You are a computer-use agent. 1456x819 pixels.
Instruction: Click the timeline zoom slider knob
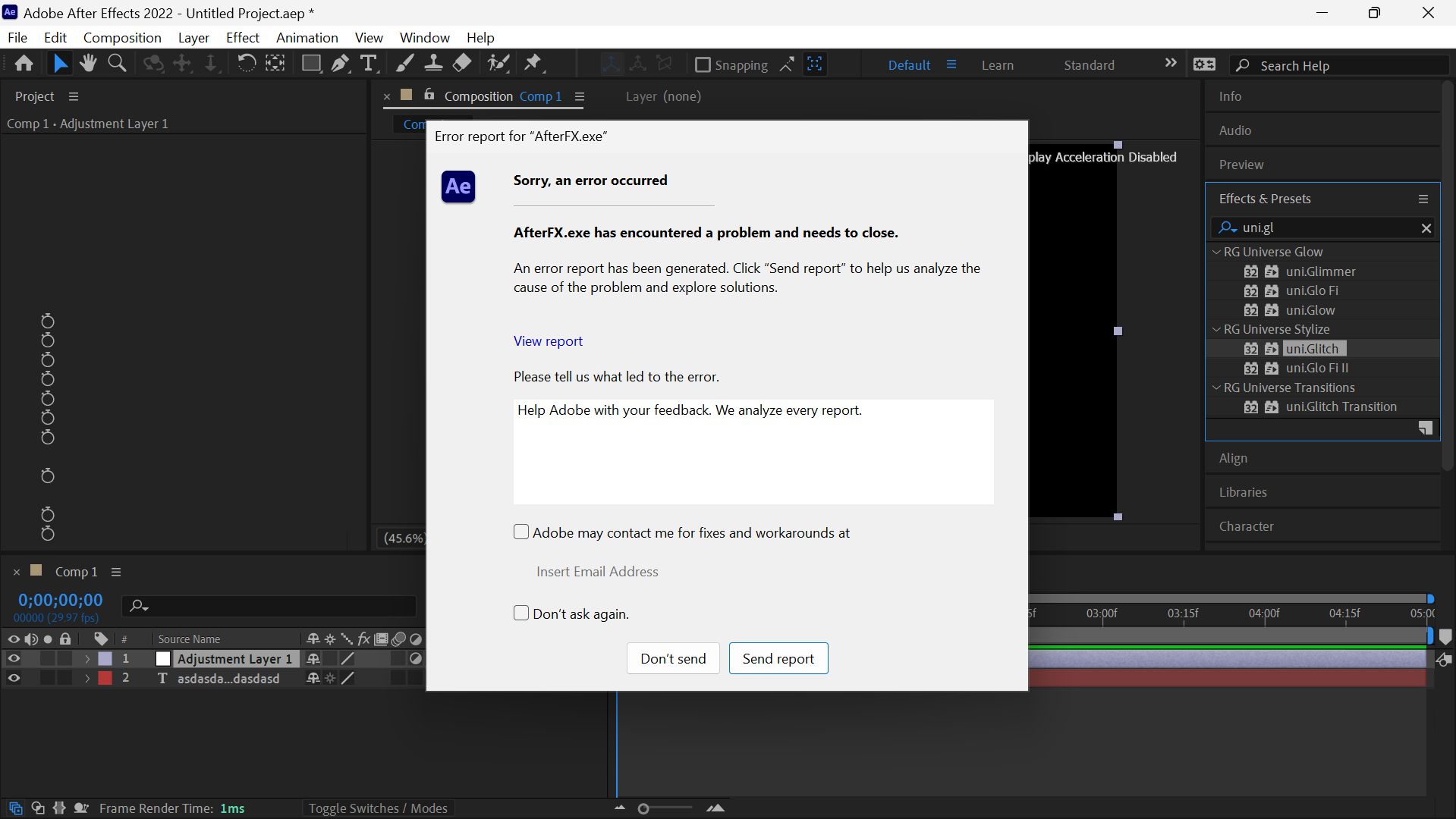tap(643, 808)
